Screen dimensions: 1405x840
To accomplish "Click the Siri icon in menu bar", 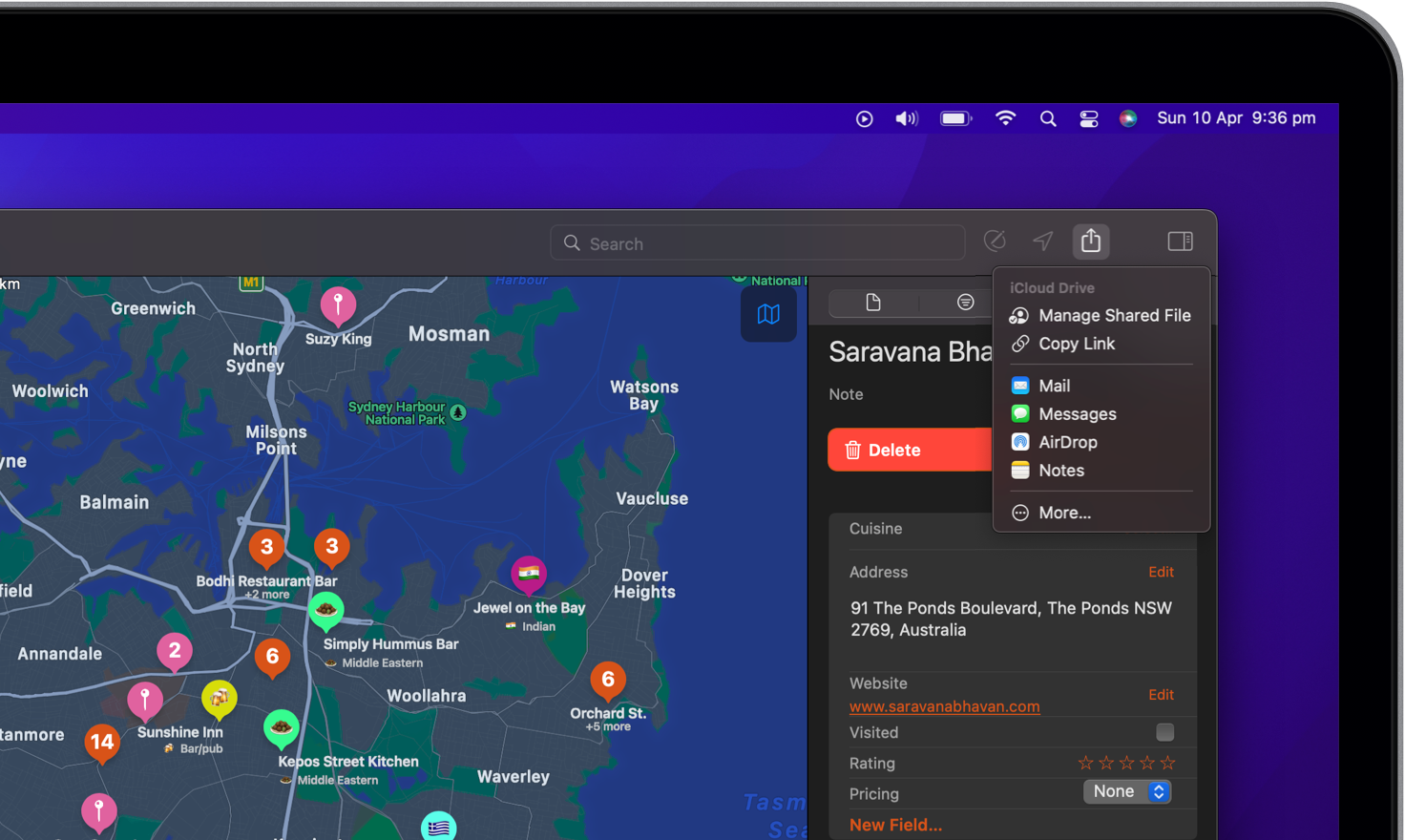I will point(1128,118).
